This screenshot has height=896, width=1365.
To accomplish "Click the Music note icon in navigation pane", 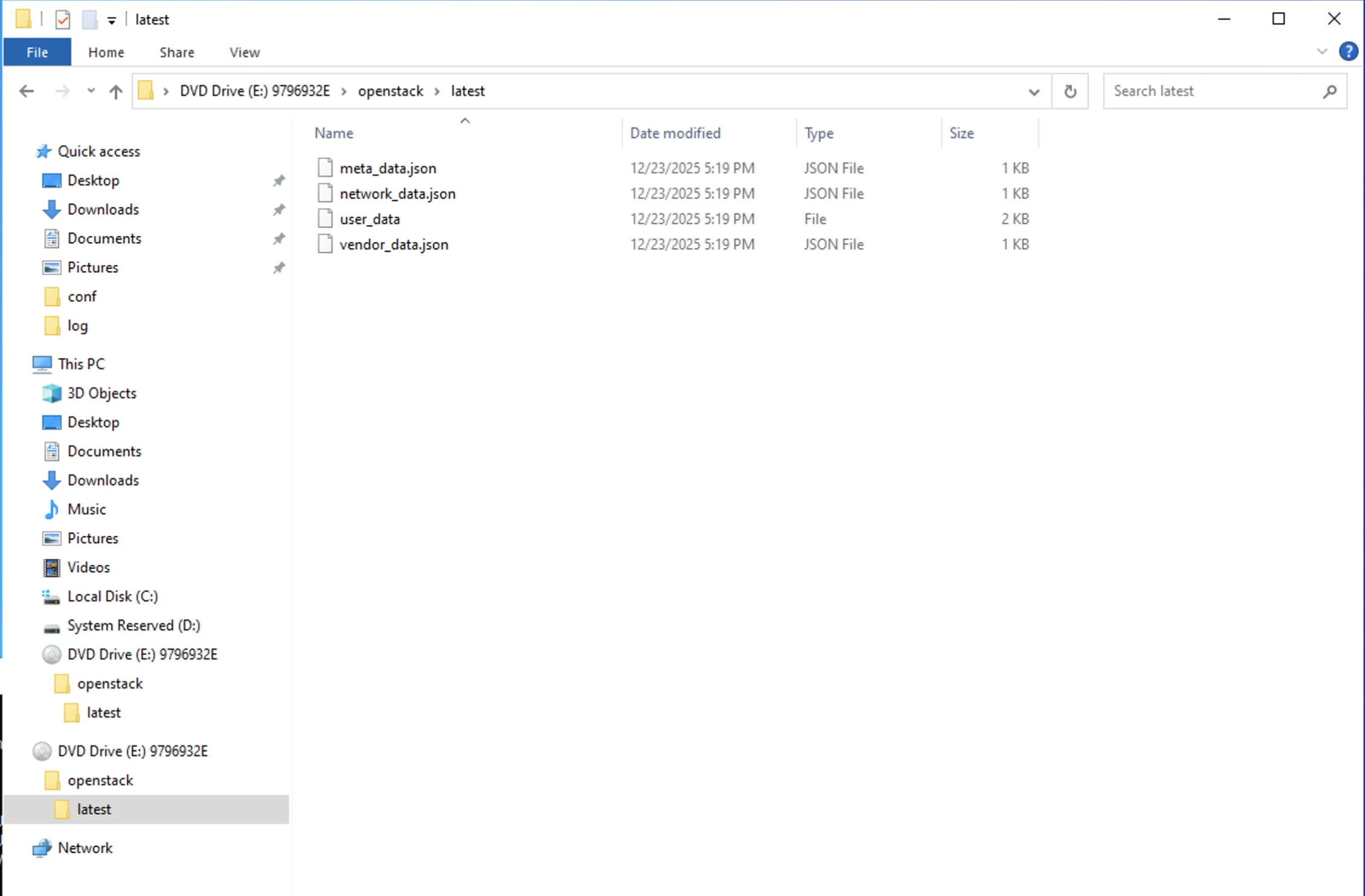I will coord(51,509).
